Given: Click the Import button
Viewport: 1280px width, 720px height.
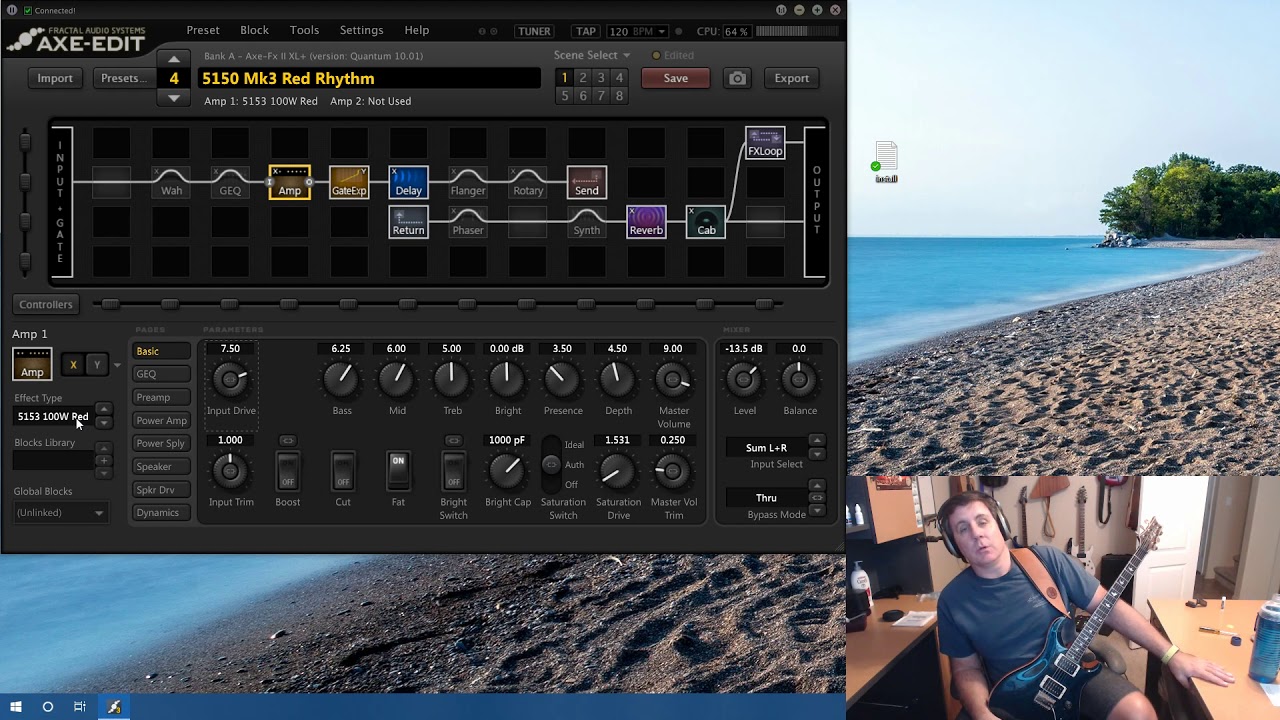Looking at the screenshot, I should 55,78.
